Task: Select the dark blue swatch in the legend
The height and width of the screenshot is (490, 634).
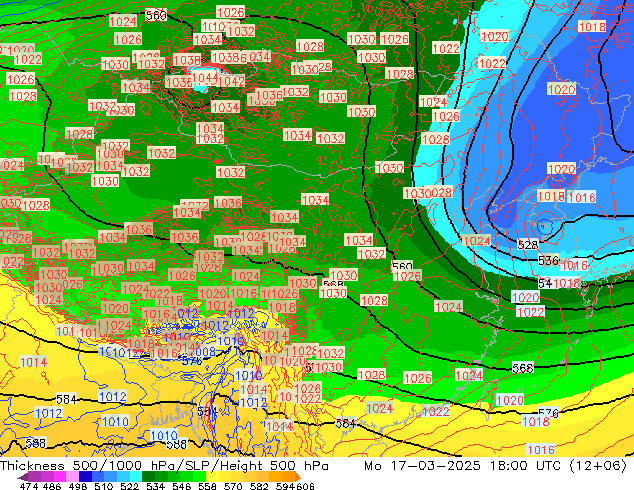Action: pos(85,476)
